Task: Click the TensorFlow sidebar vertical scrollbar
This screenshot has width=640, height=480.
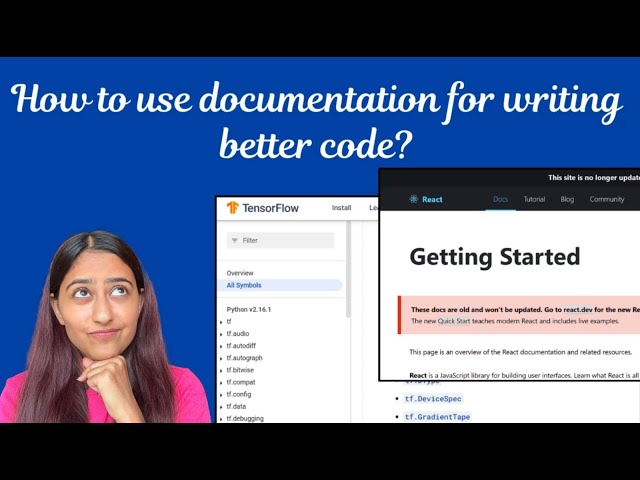Action: pos(348,269)
